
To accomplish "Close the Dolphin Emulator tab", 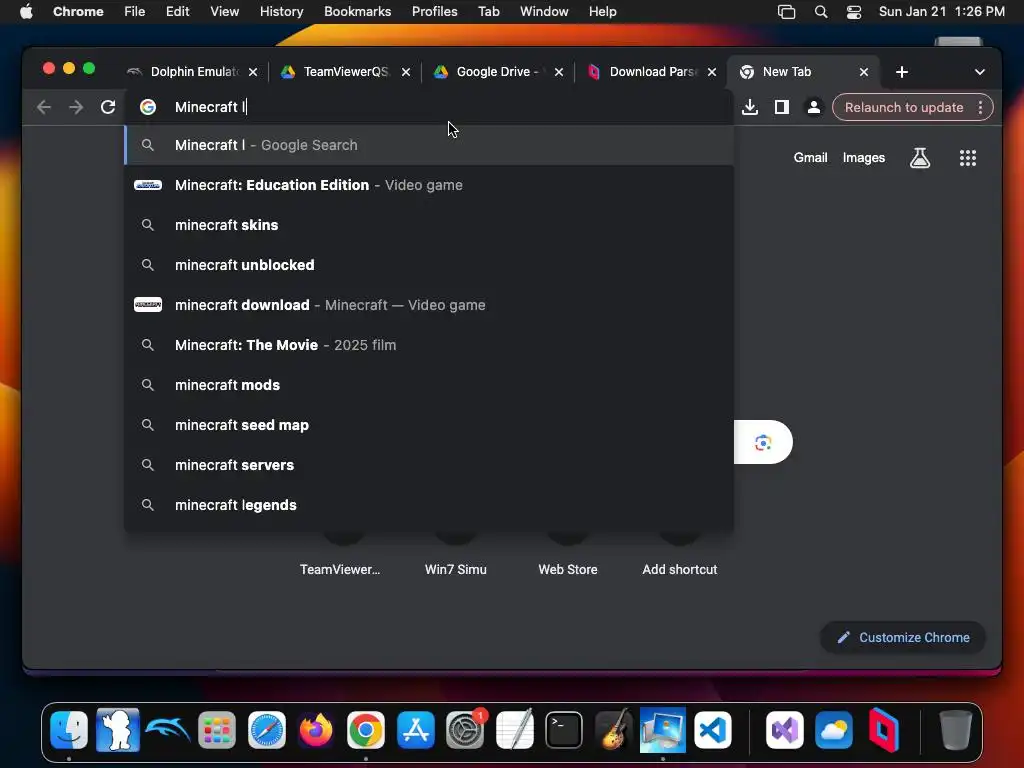I will (x=253, y=72).
